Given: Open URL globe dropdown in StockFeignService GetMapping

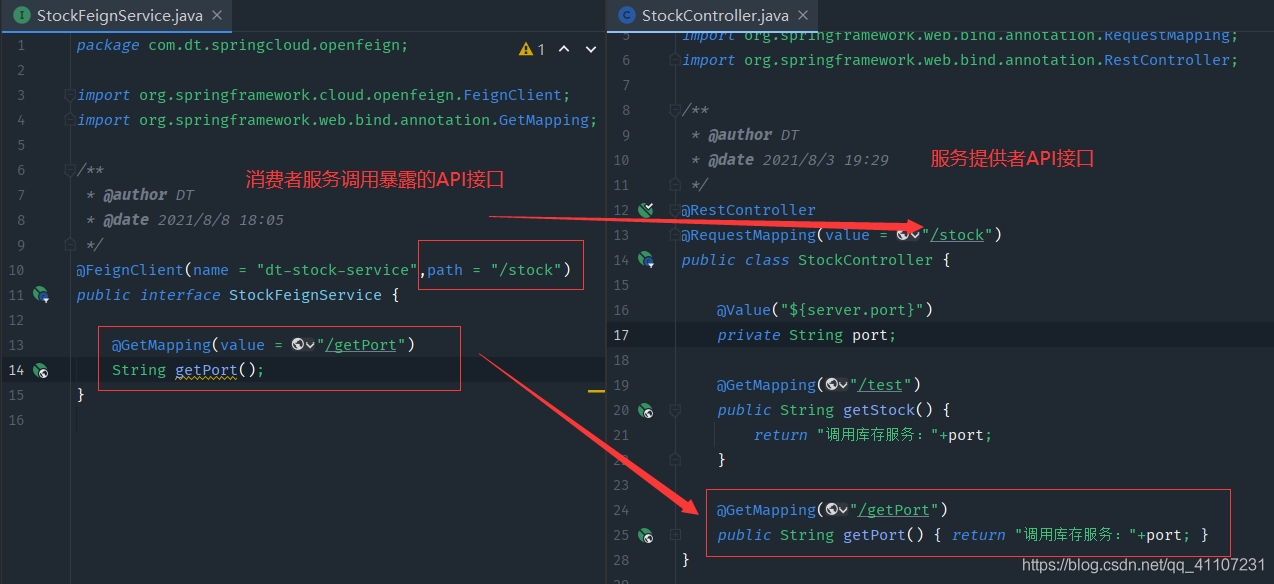Looking at the screenshot, I should [x=303, y=345].
